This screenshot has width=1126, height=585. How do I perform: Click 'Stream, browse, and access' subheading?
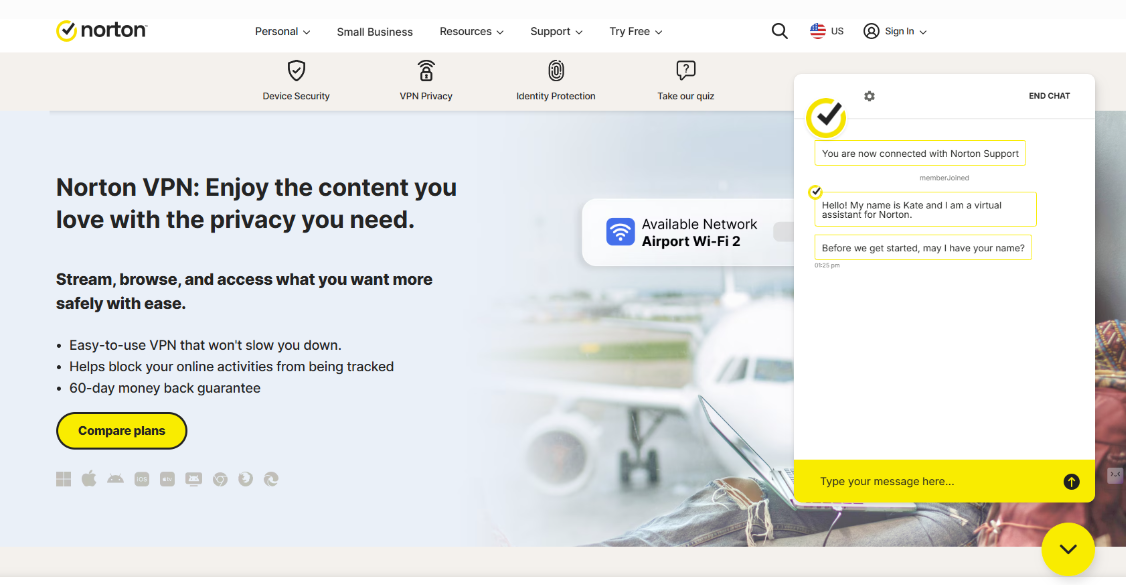point(244,291)
